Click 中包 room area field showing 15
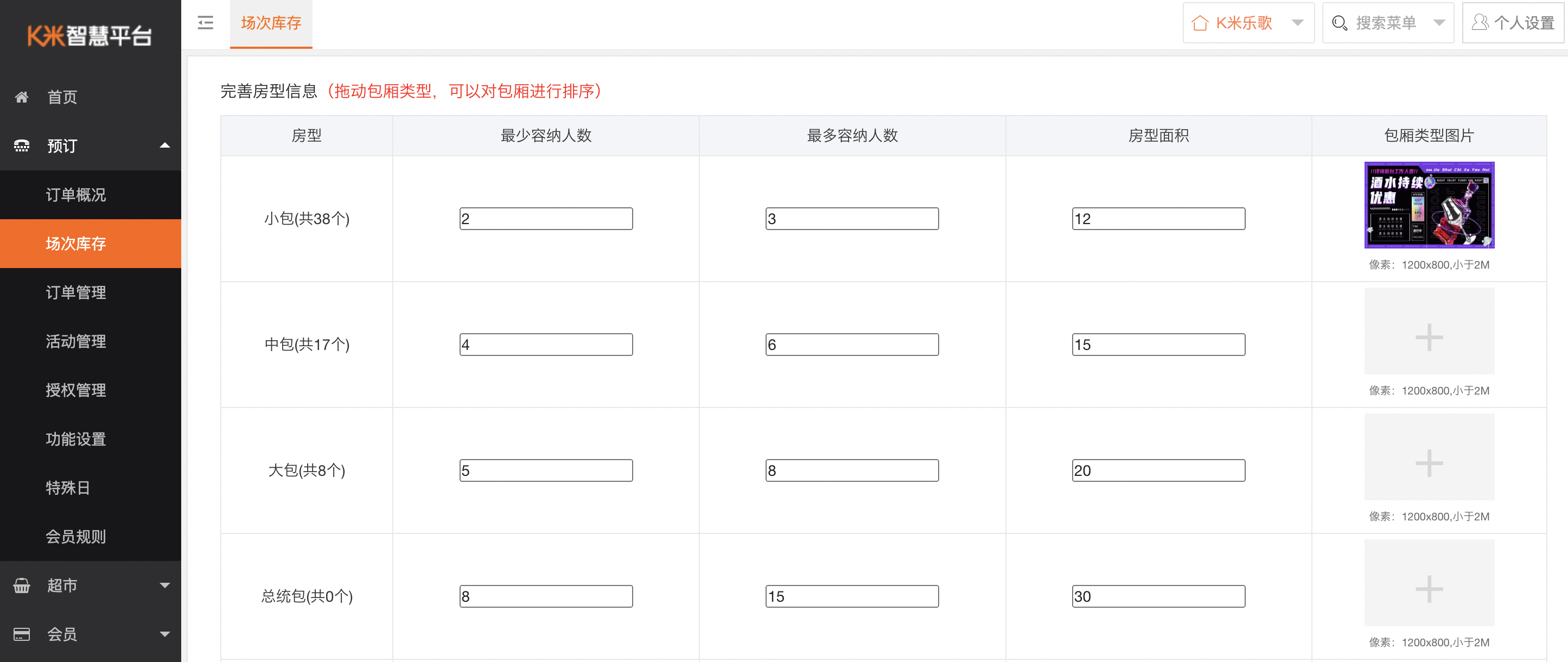The height and width of the screenshot is (662, 1568). pos(1158,345)
